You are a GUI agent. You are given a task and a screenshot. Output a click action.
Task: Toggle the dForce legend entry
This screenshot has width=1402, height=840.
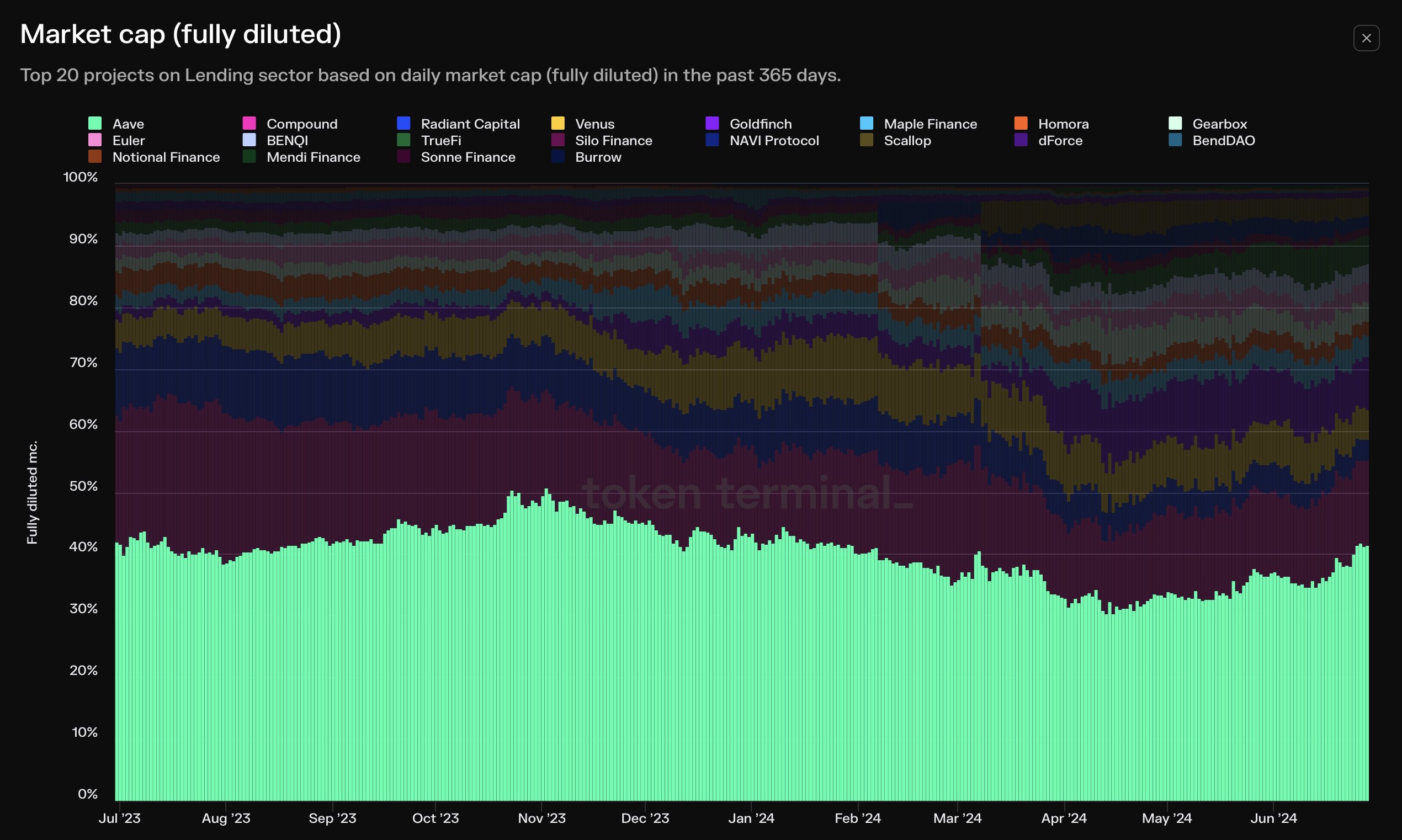click(1048, 140)
